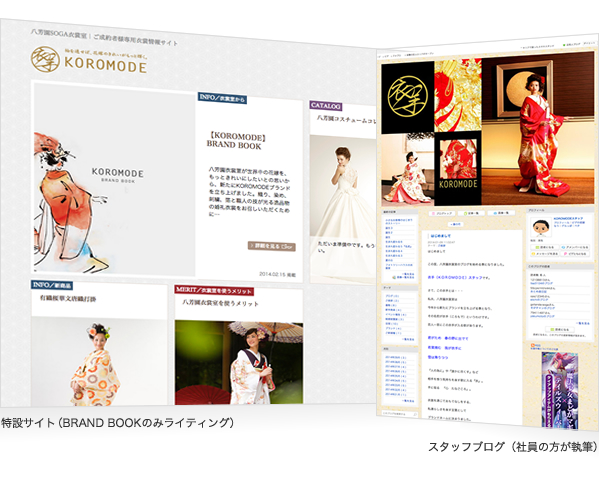Click the anime banner advertisement in blog

tap(559, 390)
